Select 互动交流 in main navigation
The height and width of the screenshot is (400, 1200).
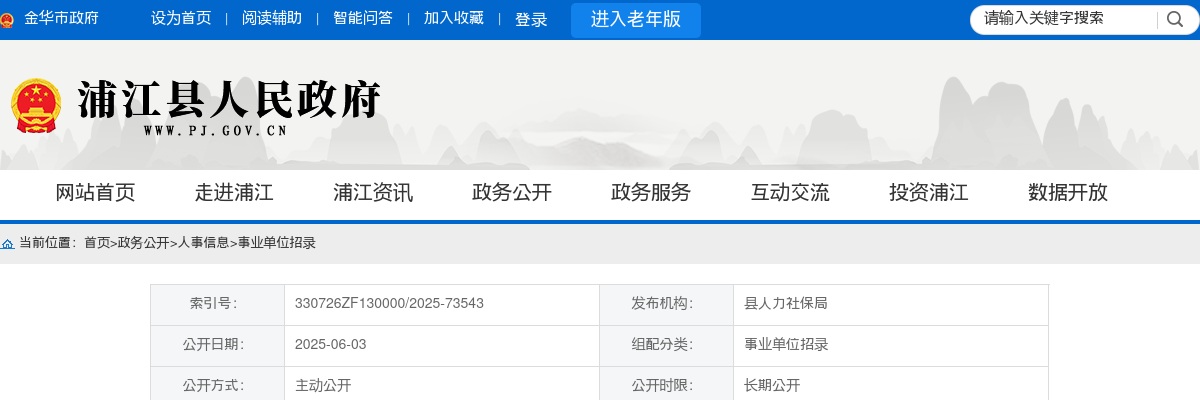coord(790,193)
